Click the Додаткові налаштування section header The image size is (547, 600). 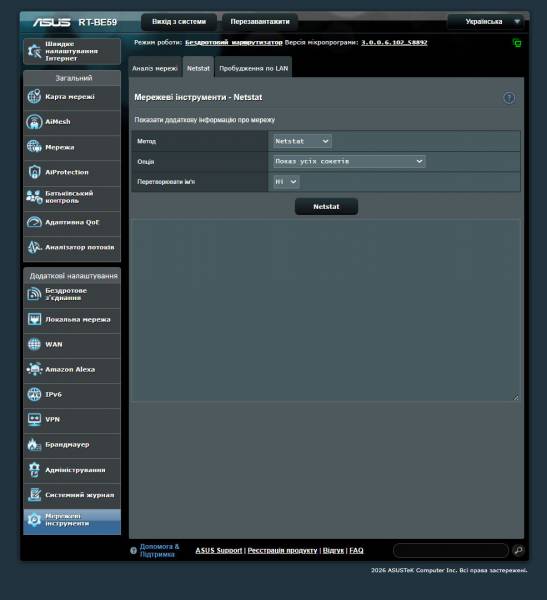pyautogui.click(x=72, y=276)
